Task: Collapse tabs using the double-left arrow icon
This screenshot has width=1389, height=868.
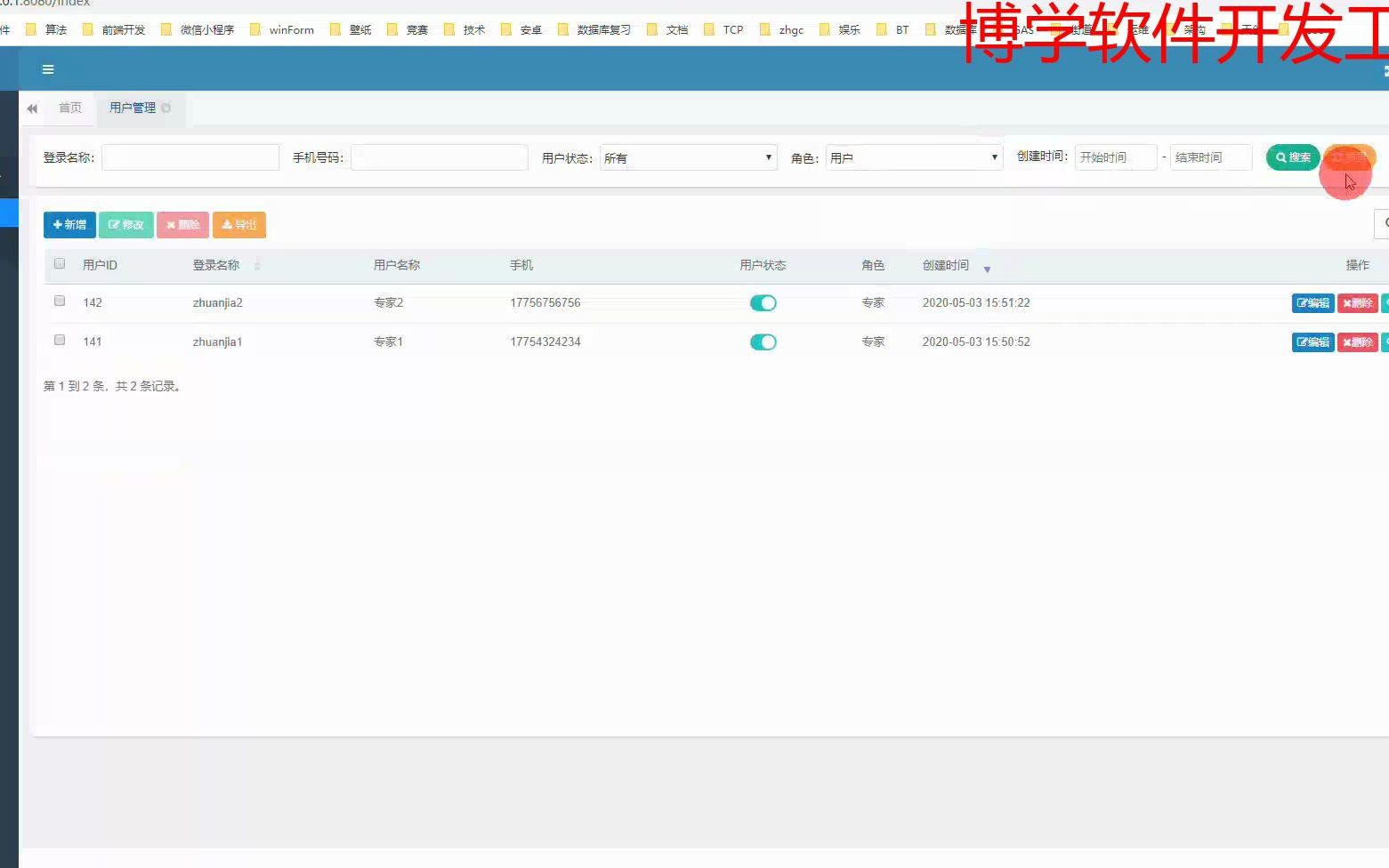Action: coord(31,108)
